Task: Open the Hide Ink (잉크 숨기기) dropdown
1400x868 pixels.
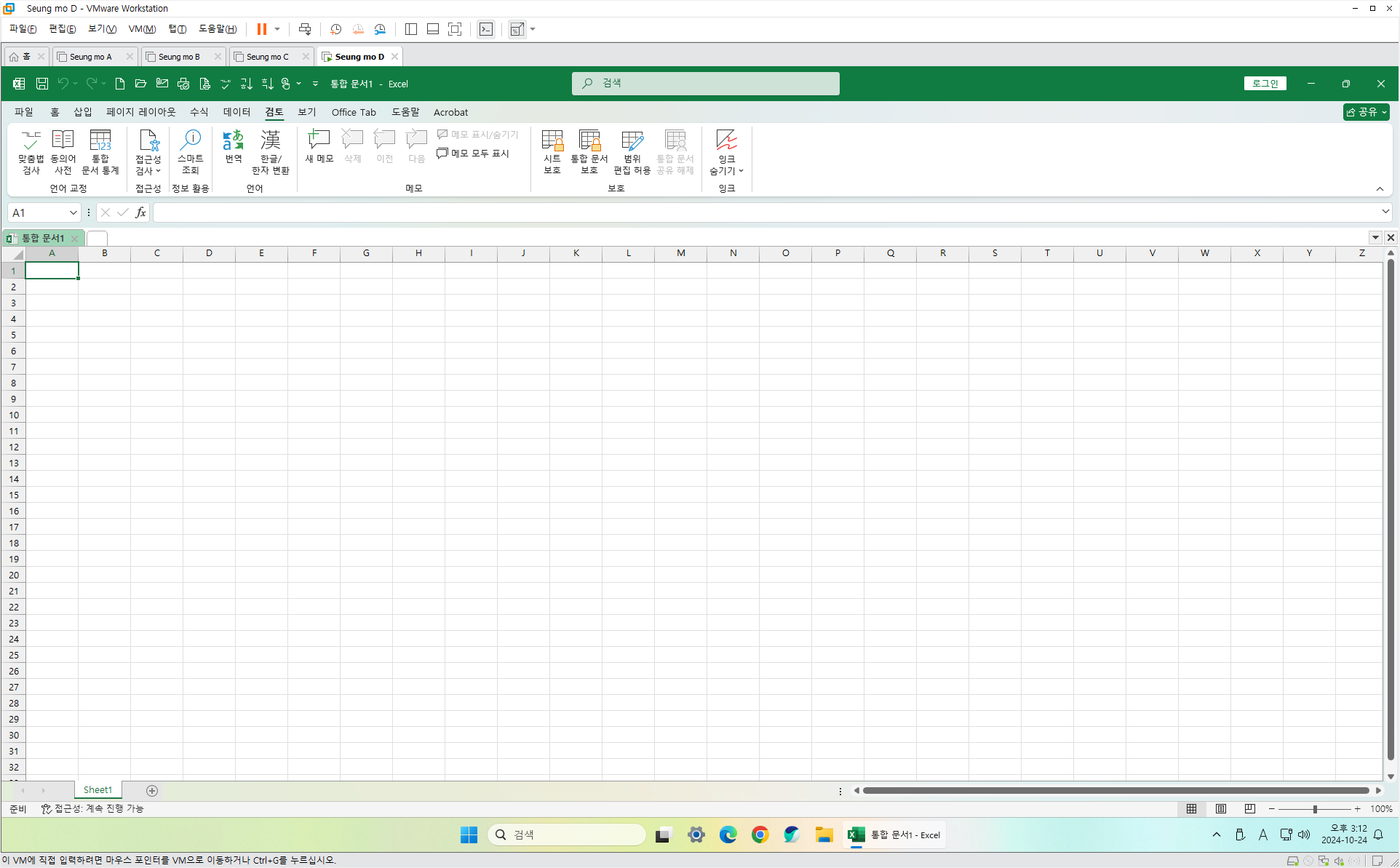Action: click(x=726, y=151)
